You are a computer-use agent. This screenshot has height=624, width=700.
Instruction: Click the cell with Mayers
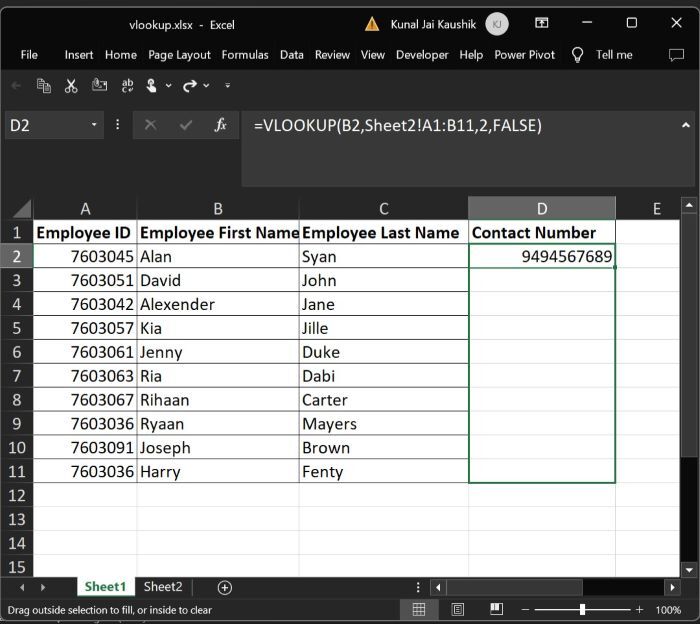tap(383, 424)
